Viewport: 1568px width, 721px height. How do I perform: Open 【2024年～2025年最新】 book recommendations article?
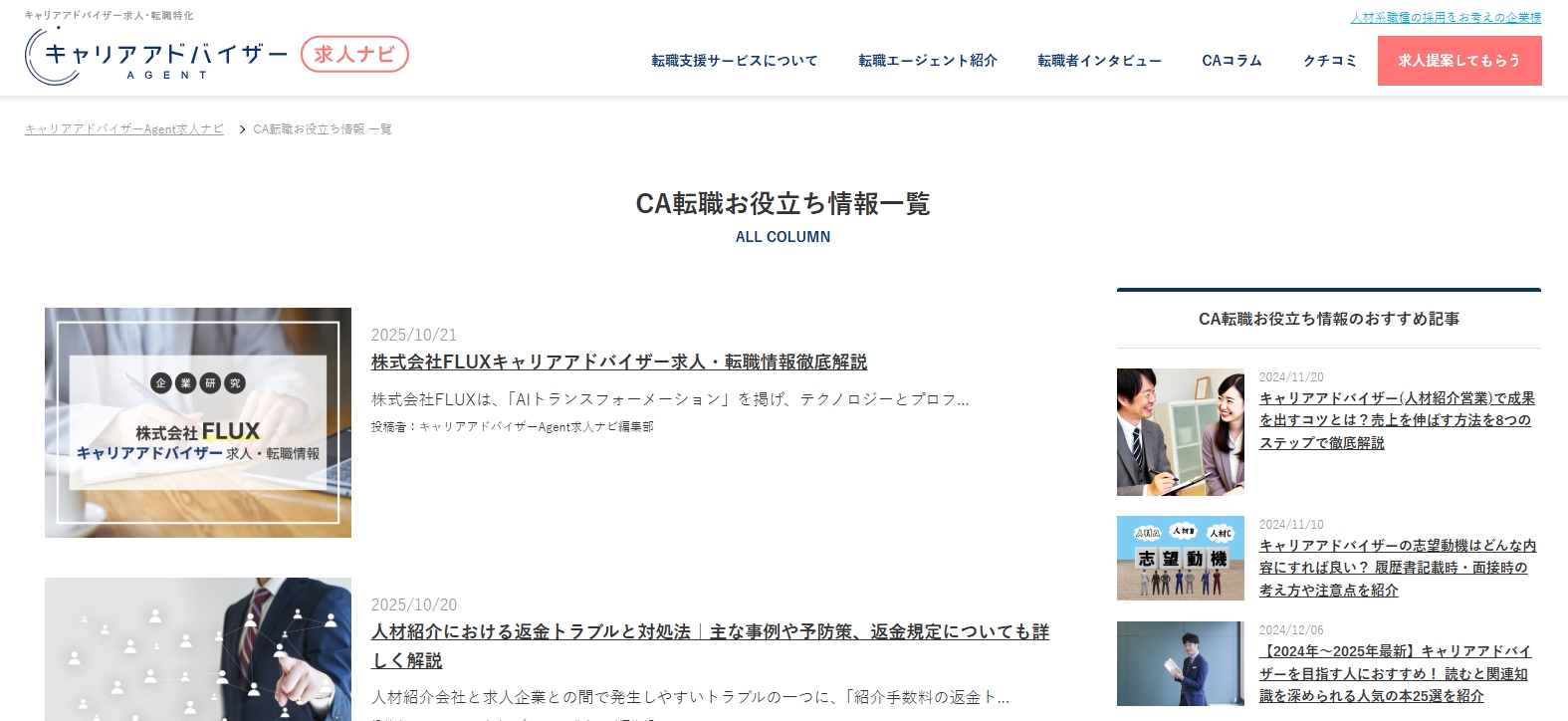pos(1394,673)
